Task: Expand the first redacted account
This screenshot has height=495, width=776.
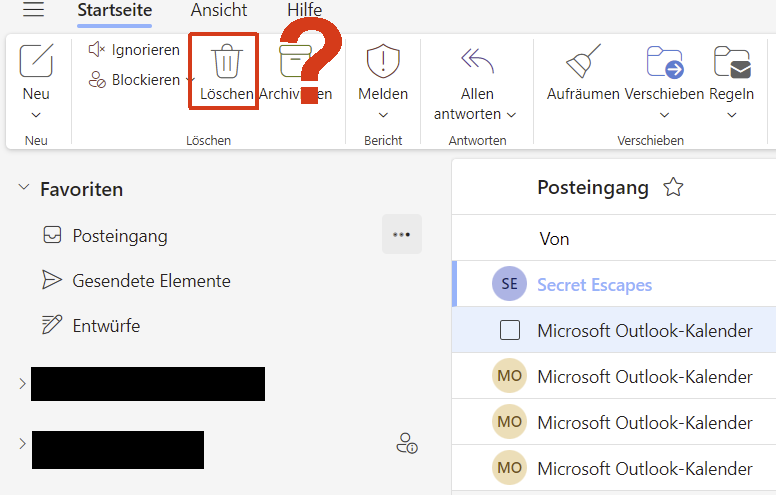Action: [22, 384]
